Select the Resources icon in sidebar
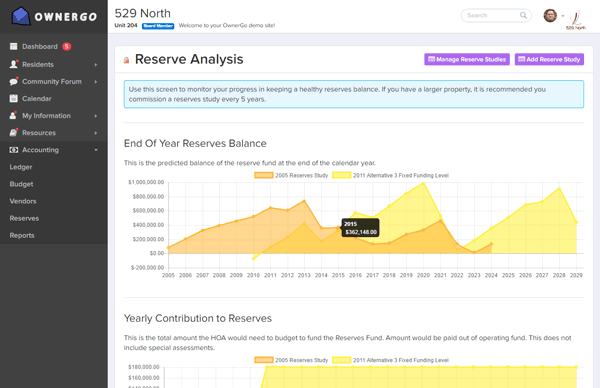 (14, 132)
